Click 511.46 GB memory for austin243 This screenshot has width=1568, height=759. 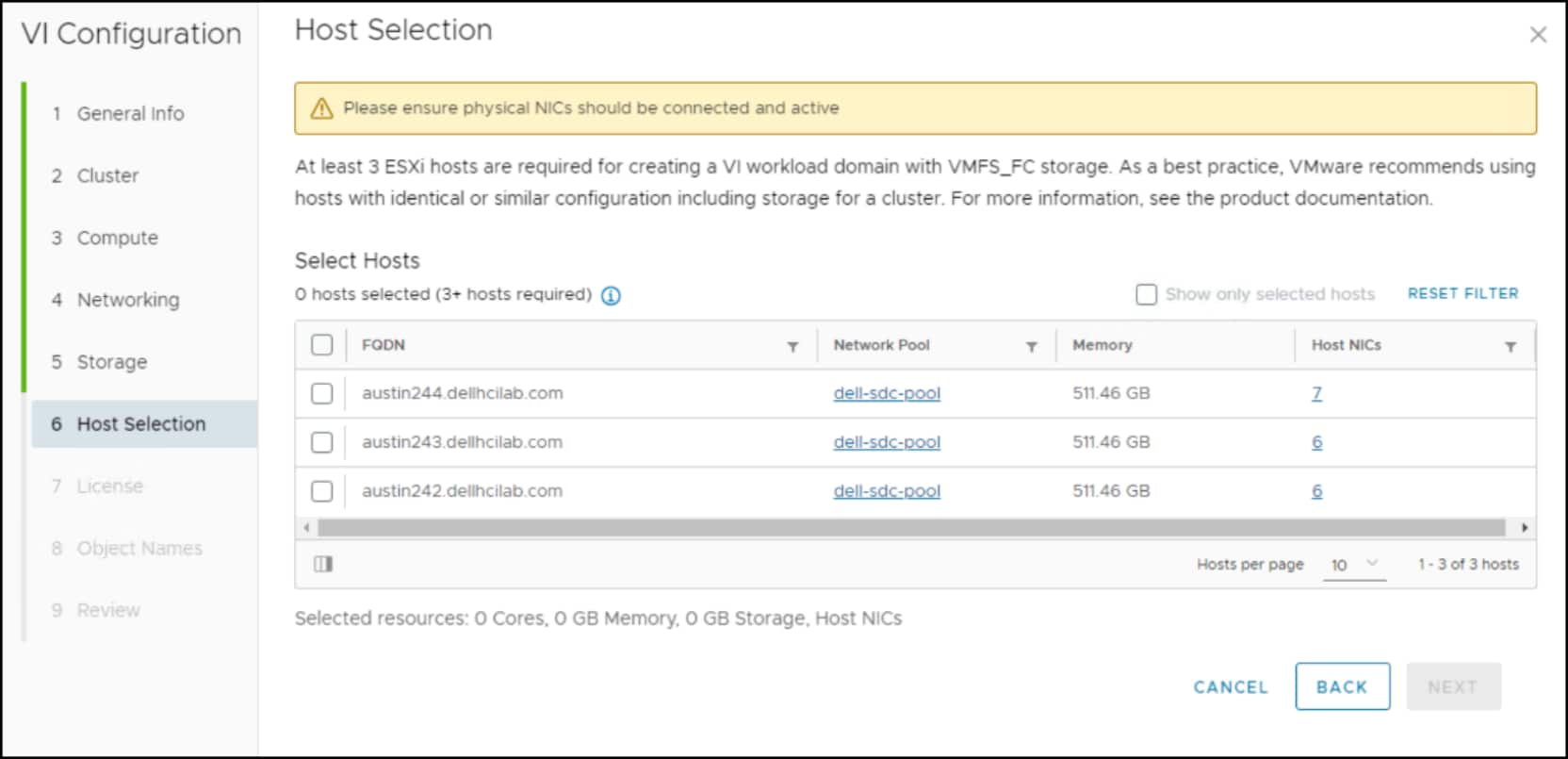1111,442
